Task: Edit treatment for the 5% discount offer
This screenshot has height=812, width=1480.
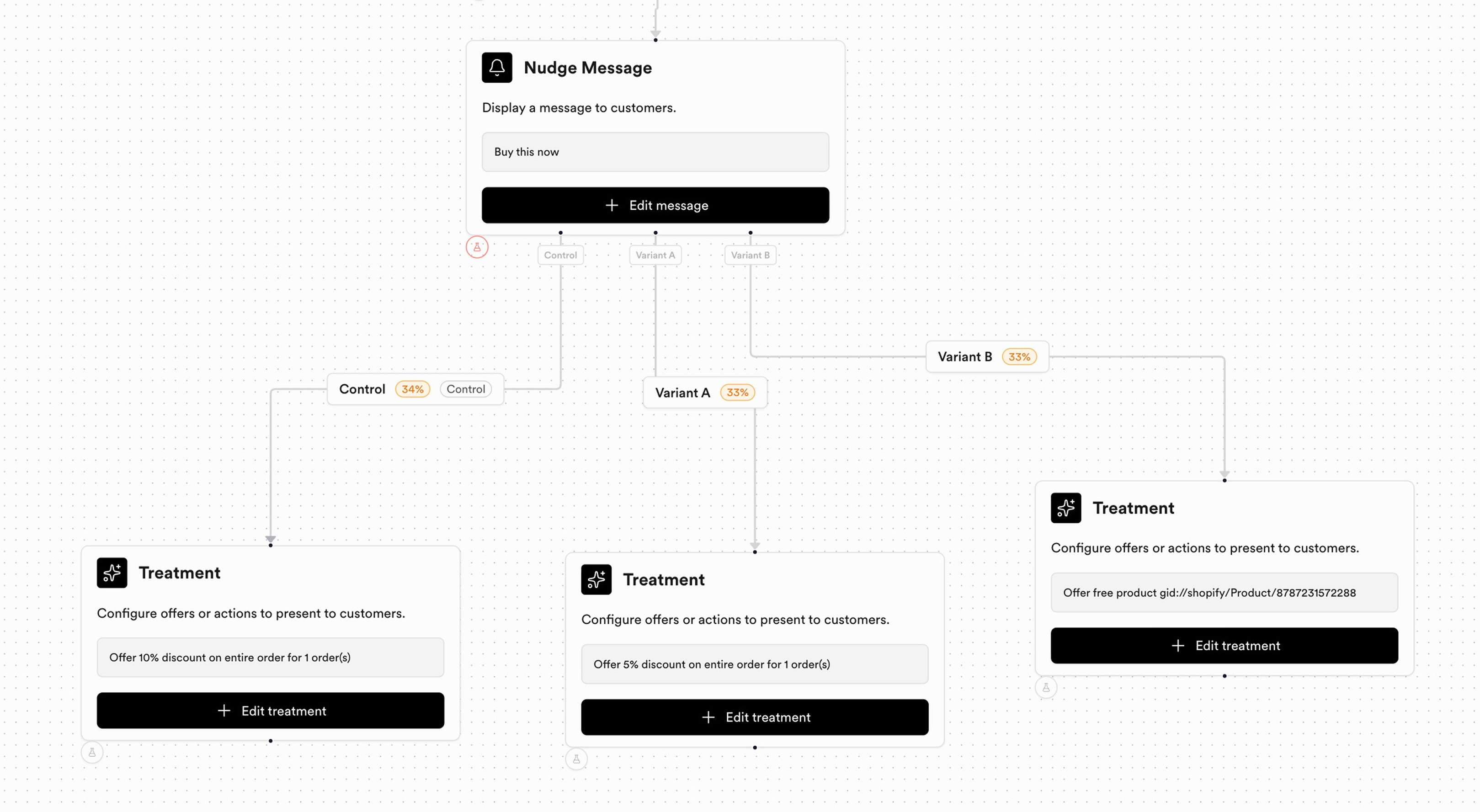Action: [755, 717]
